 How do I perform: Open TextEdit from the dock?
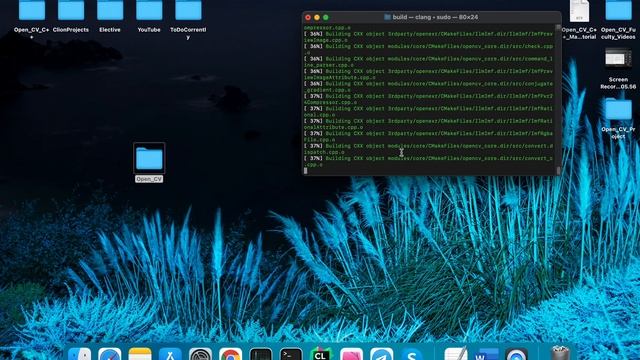(456, 353)
